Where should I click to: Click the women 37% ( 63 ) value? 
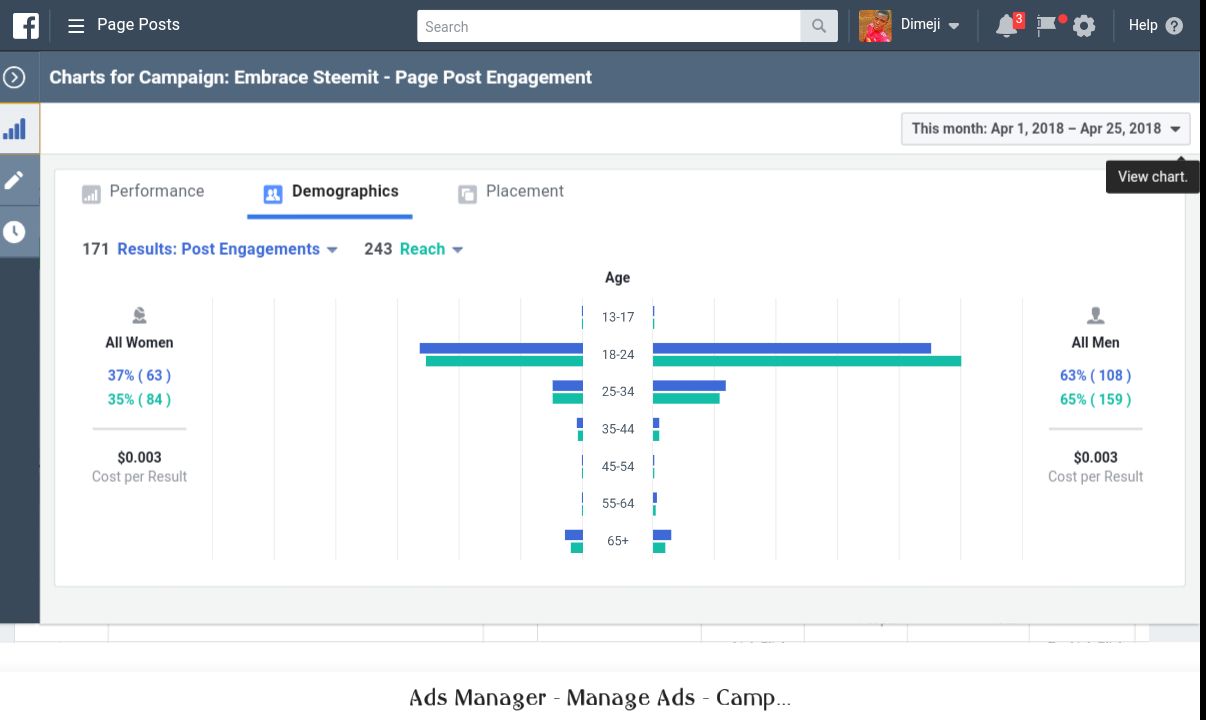139,375
